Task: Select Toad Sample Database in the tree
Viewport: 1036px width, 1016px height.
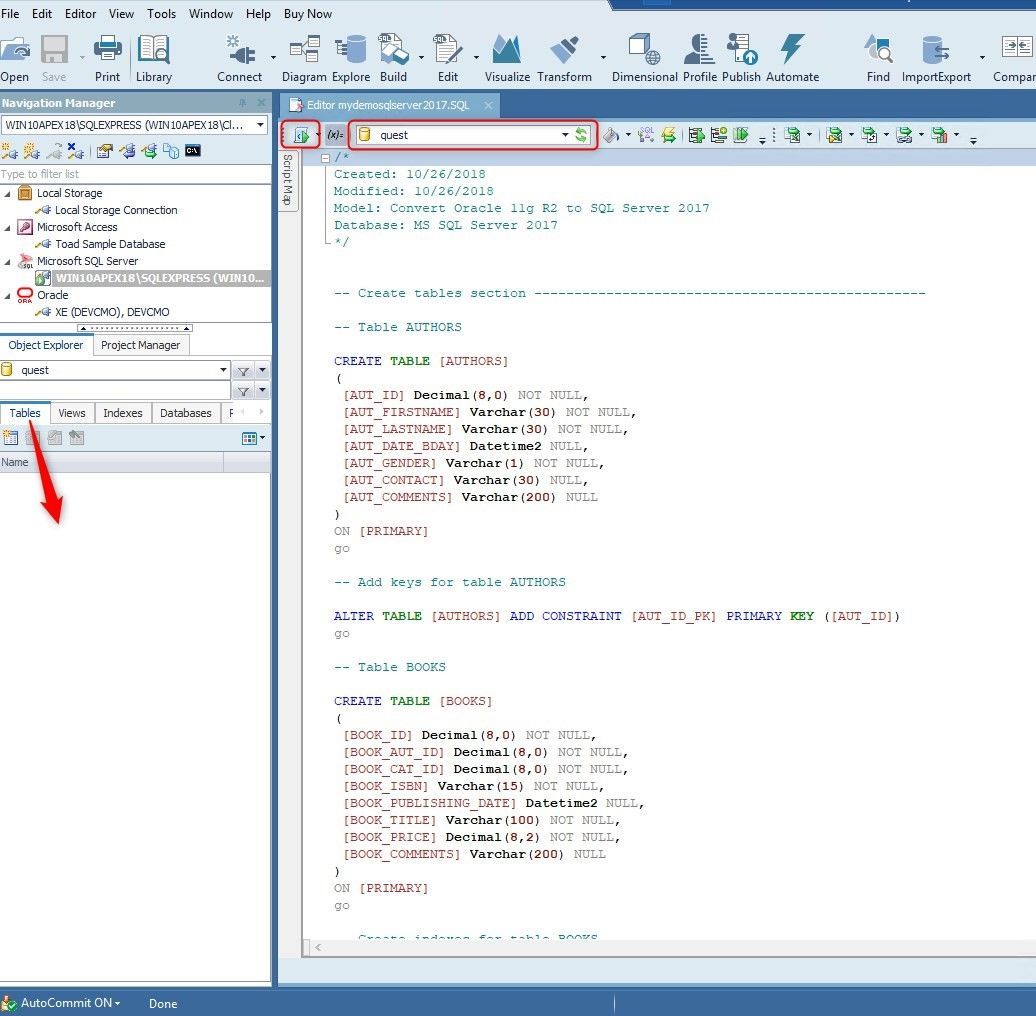Action: 110,244
